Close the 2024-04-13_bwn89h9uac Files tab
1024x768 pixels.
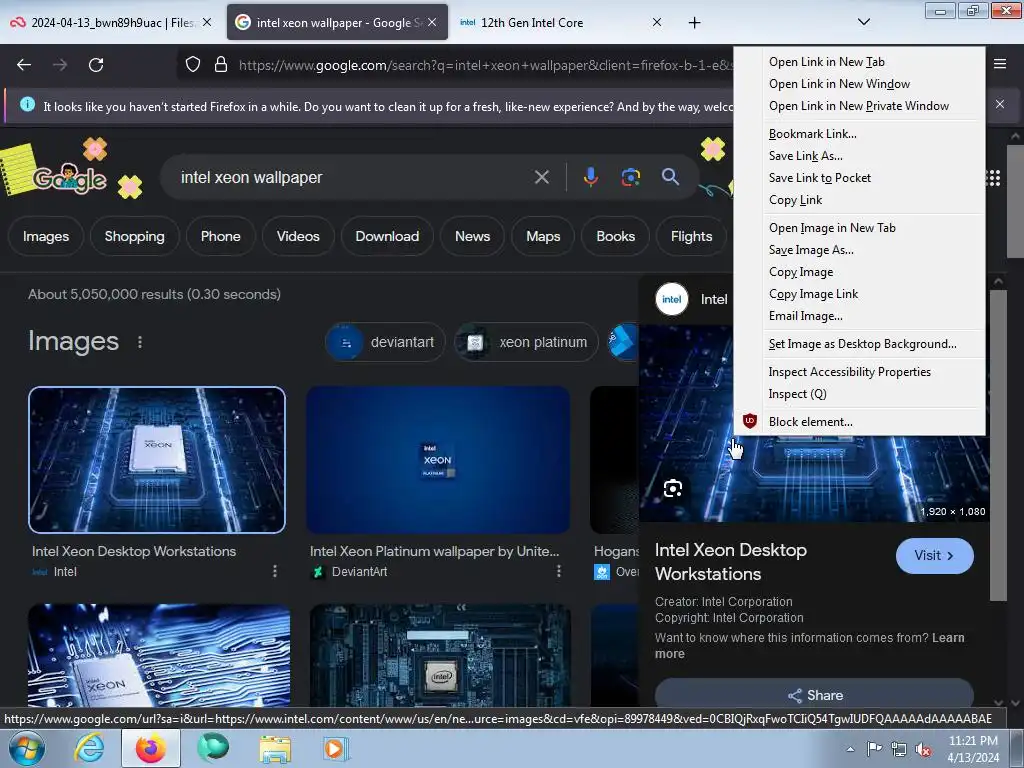click(207, 22)
